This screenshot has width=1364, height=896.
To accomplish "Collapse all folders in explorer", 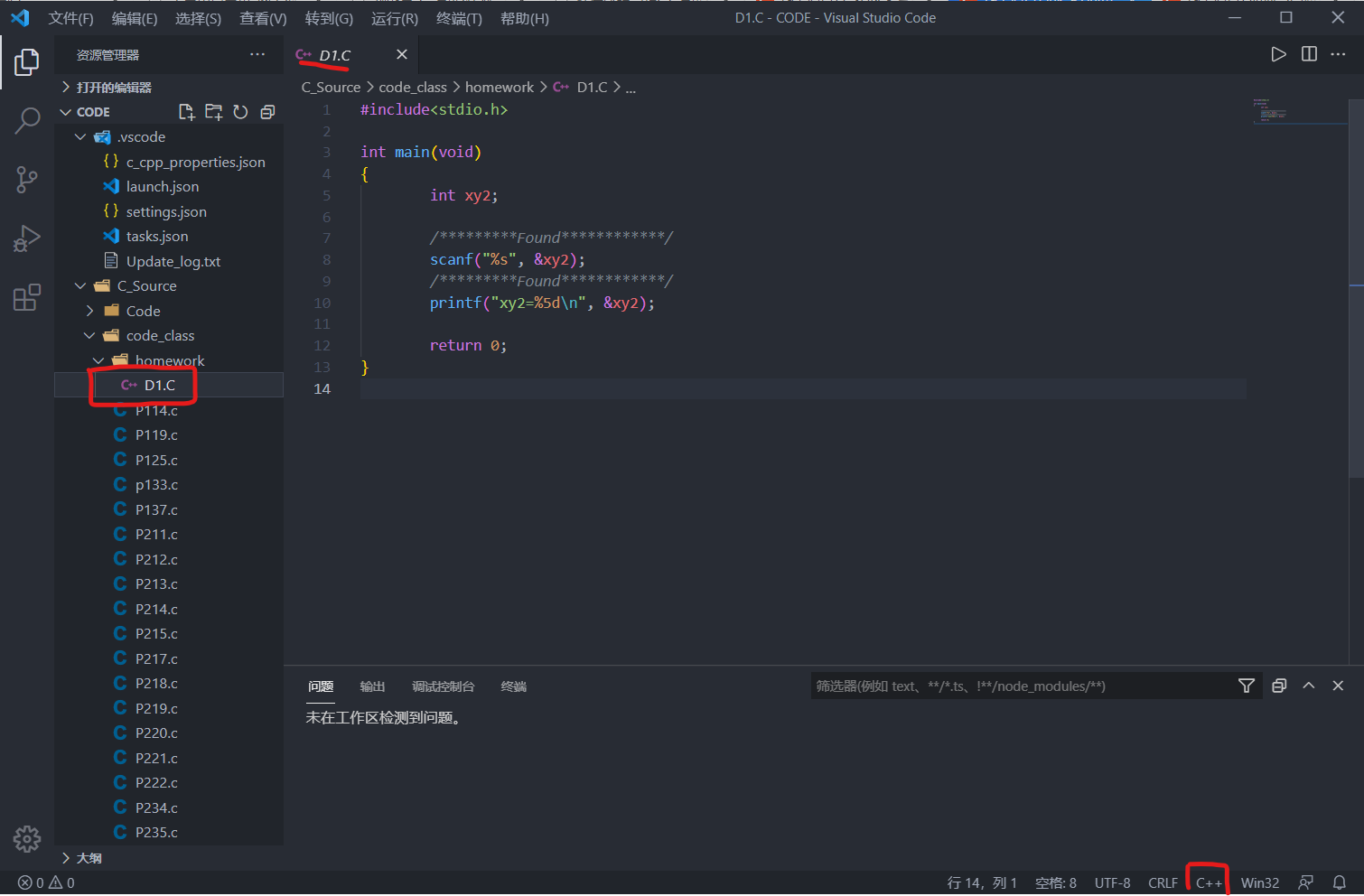I will (267, 112).
